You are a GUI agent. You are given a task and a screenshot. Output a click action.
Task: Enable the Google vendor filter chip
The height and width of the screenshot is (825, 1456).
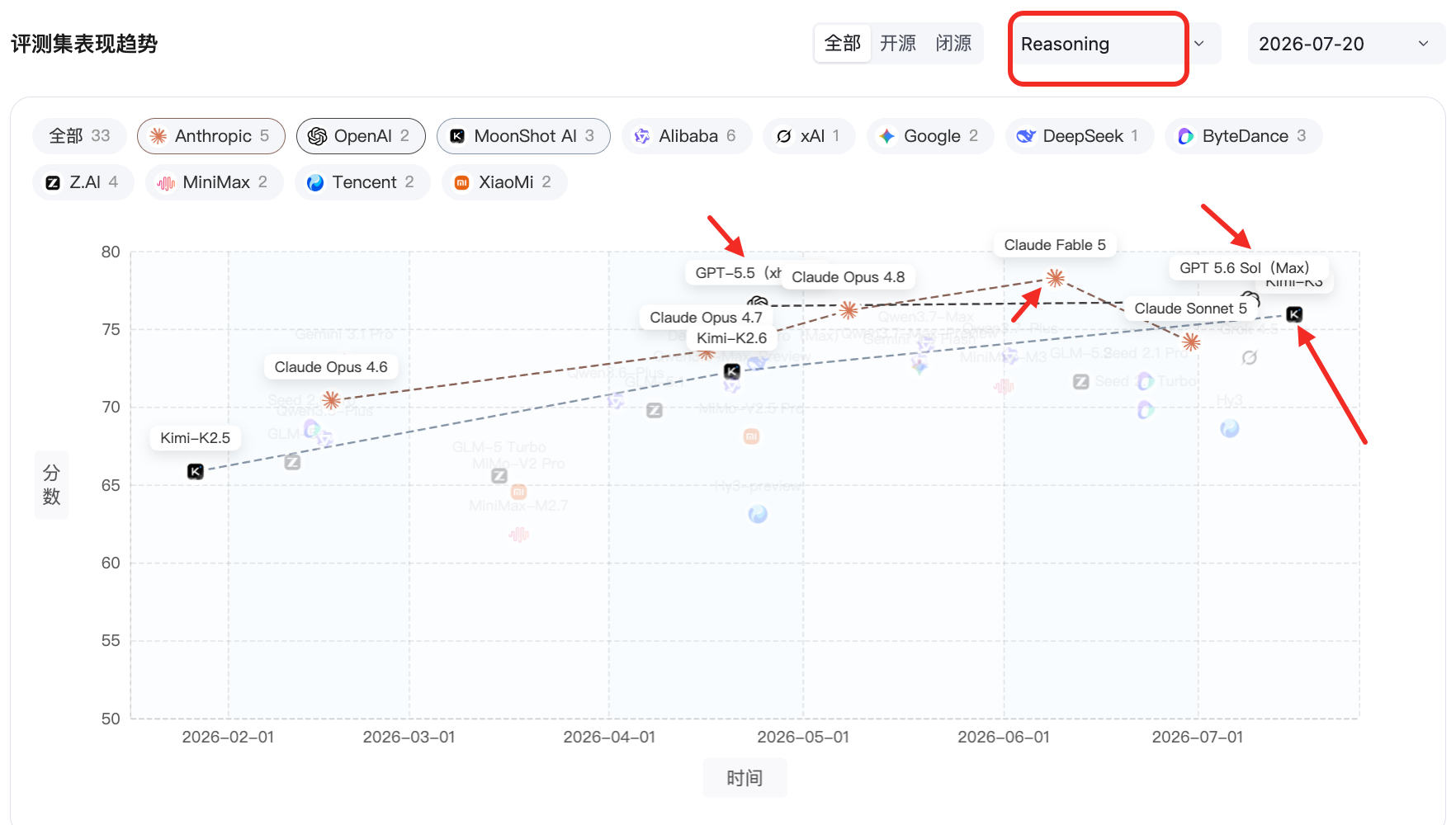coord(930,136)
